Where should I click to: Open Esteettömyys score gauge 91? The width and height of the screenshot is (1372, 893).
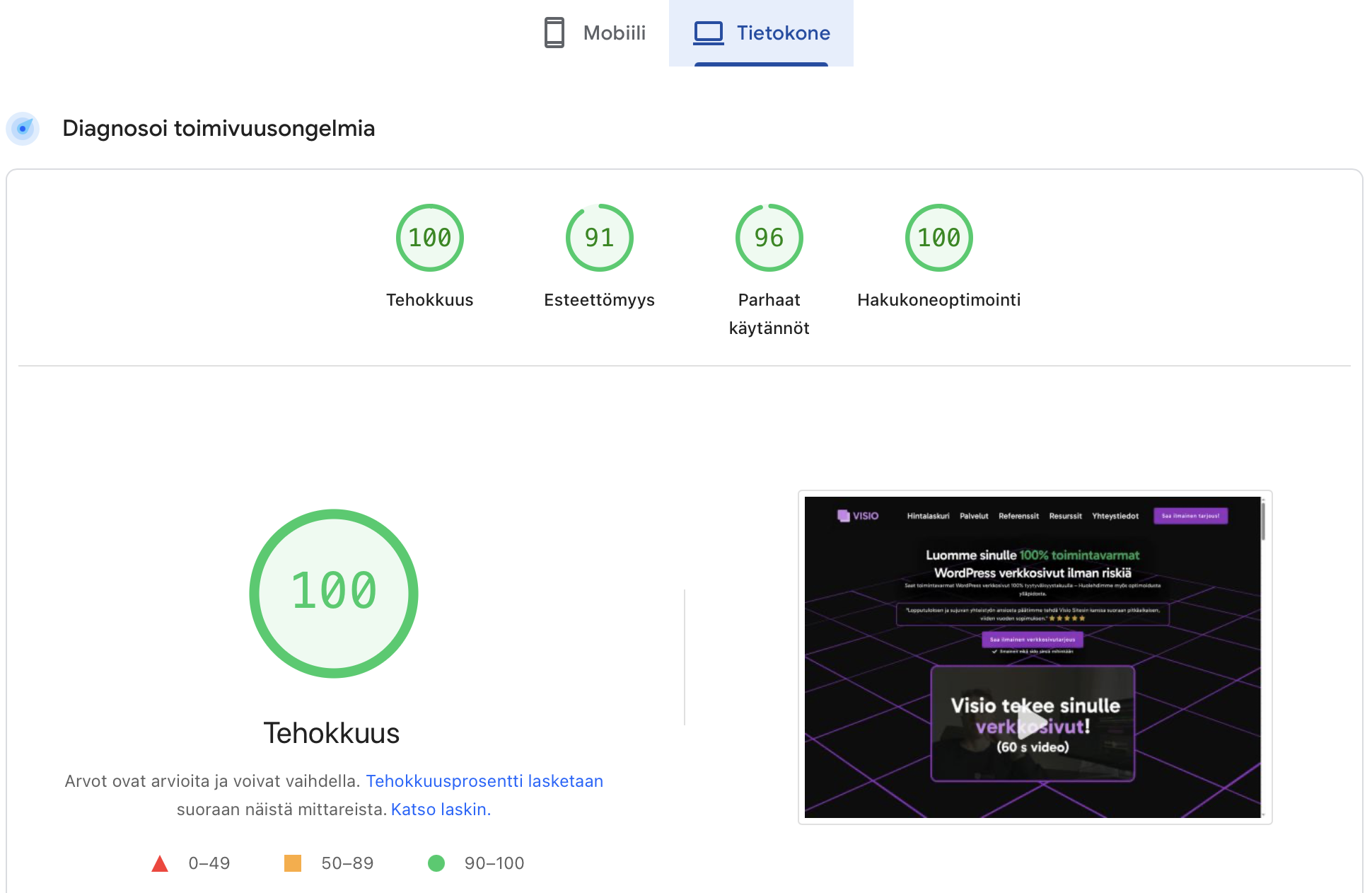599,238
